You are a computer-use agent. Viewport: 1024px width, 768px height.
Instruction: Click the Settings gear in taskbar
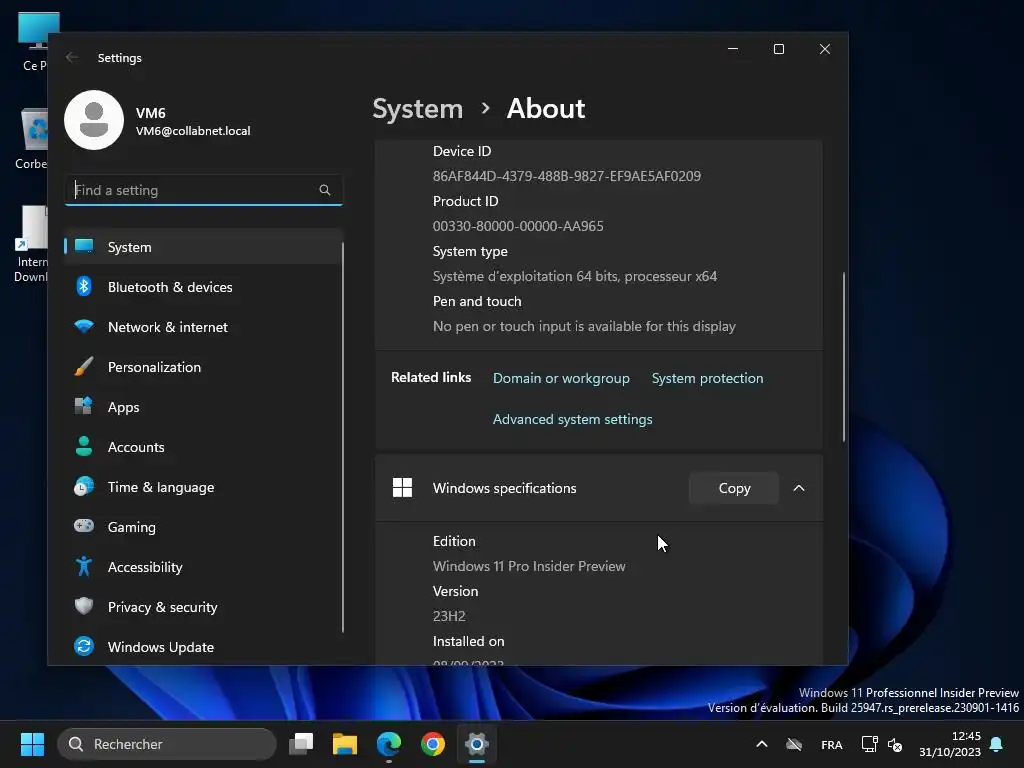(477, 744)
